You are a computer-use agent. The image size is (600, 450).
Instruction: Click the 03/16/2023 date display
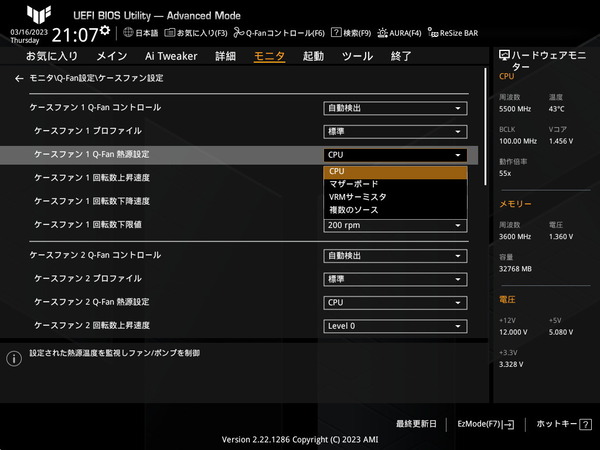tap(29, 32)
